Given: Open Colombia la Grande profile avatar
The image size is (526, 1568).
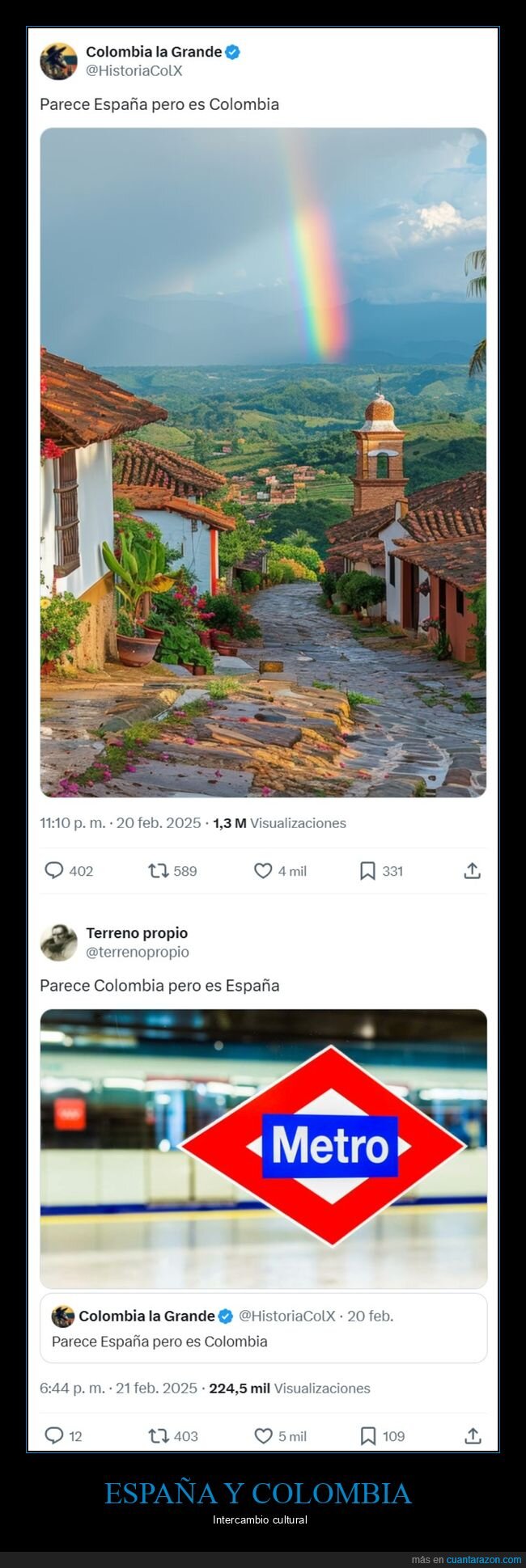Looking at the screenshot, I should tap(58, 61).
